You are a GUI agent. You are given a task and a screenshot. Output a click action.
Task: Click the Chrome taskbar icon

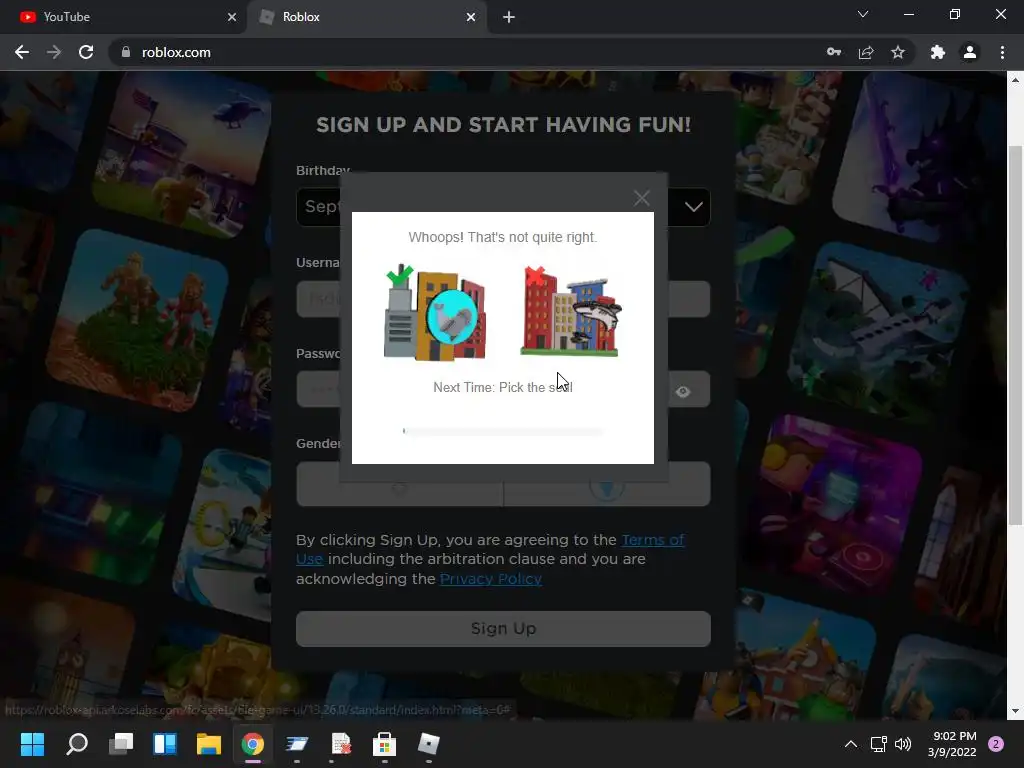253,744
